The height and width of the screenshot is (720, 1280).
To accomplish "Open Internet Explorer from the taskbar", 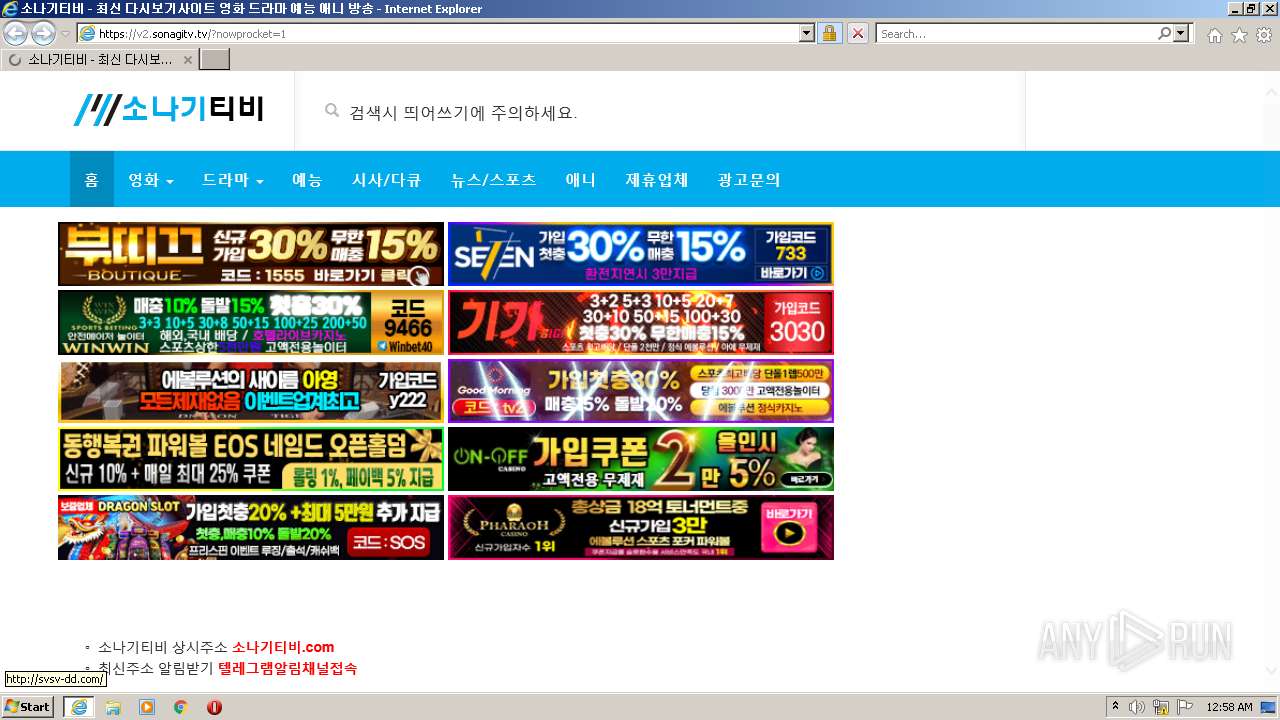I will (x=78, y=707).
